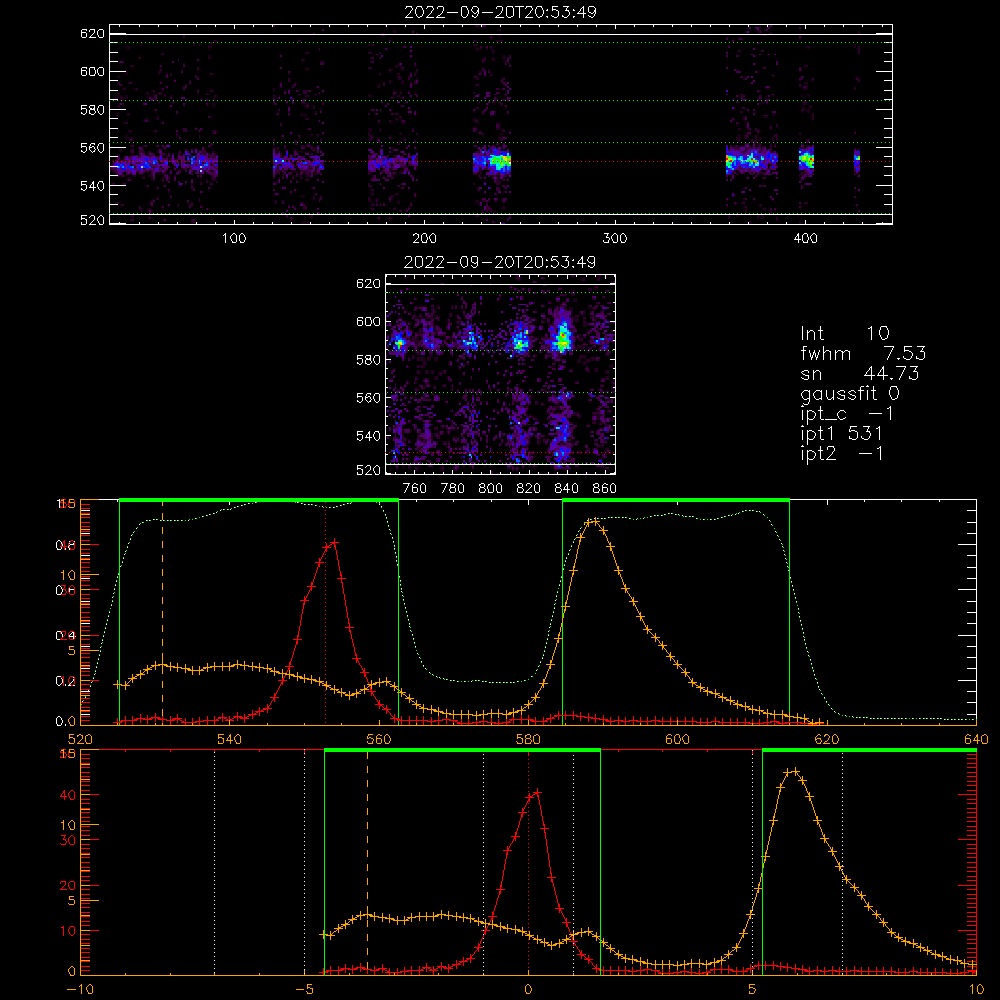Click the '640' x-axis label of third plot
The width and height of the screenshot is (1000, 1000).
click(976, 739)
